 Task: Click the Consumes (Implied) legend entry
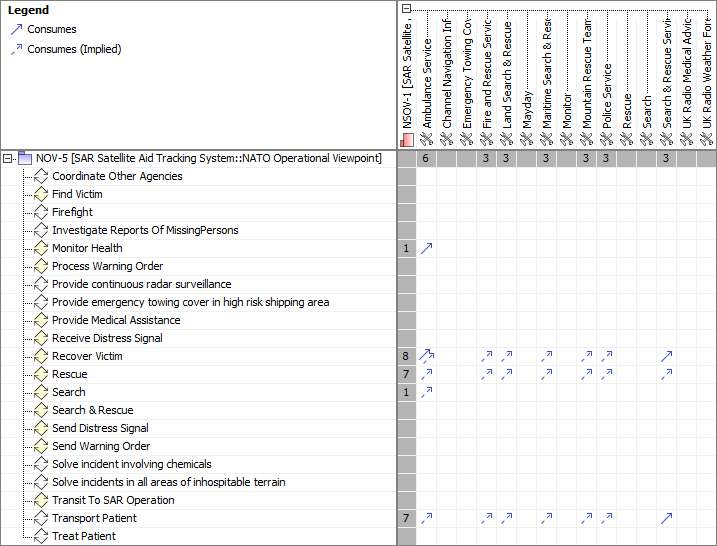point(66,49)
